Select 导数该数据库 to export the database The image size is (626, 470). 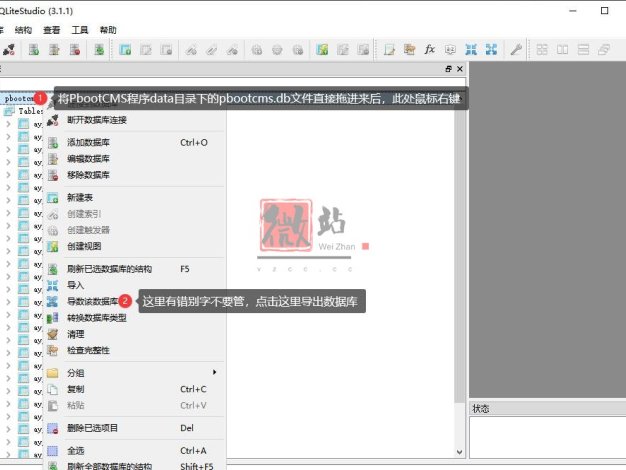tap(93, 301)
